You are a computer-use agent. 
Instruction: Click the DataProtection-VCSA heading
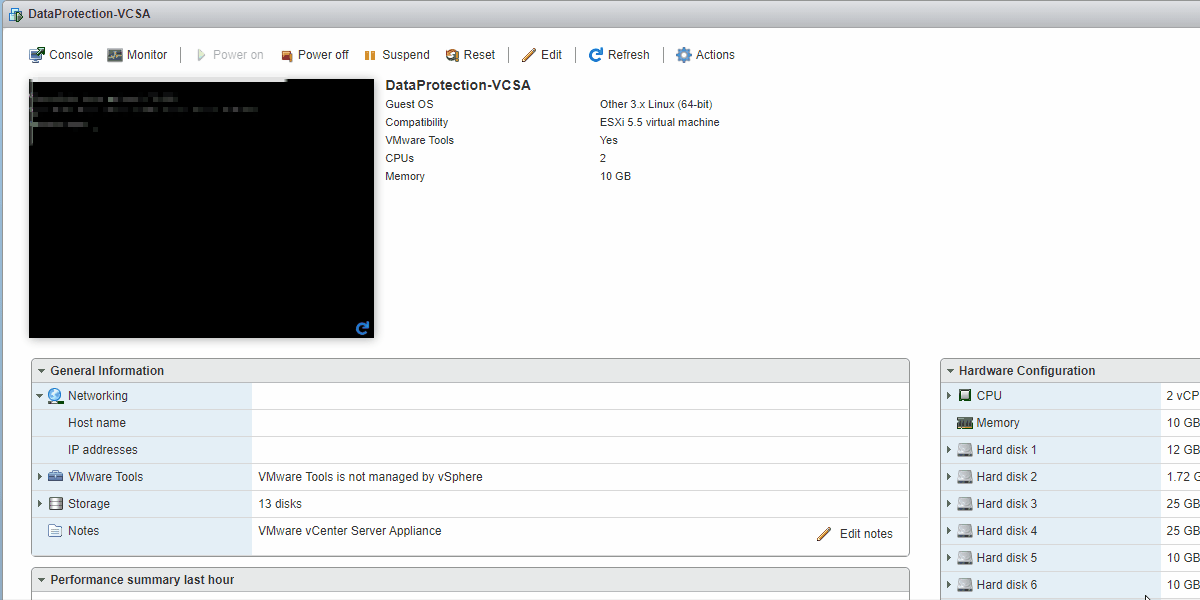pos(458,85)
